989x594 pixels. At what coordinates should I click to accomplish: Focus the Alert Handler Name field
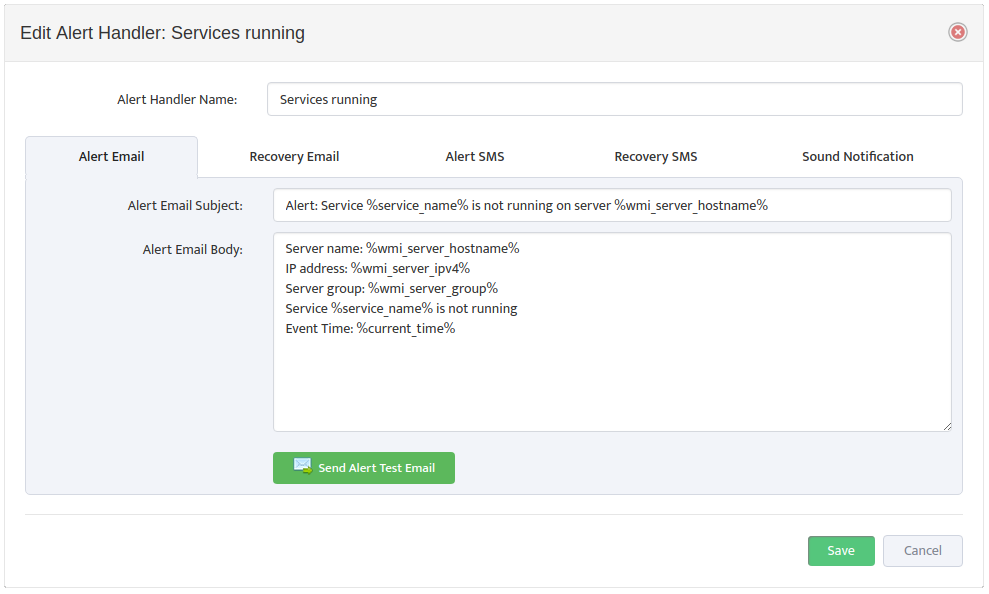(x=614, y=99)
